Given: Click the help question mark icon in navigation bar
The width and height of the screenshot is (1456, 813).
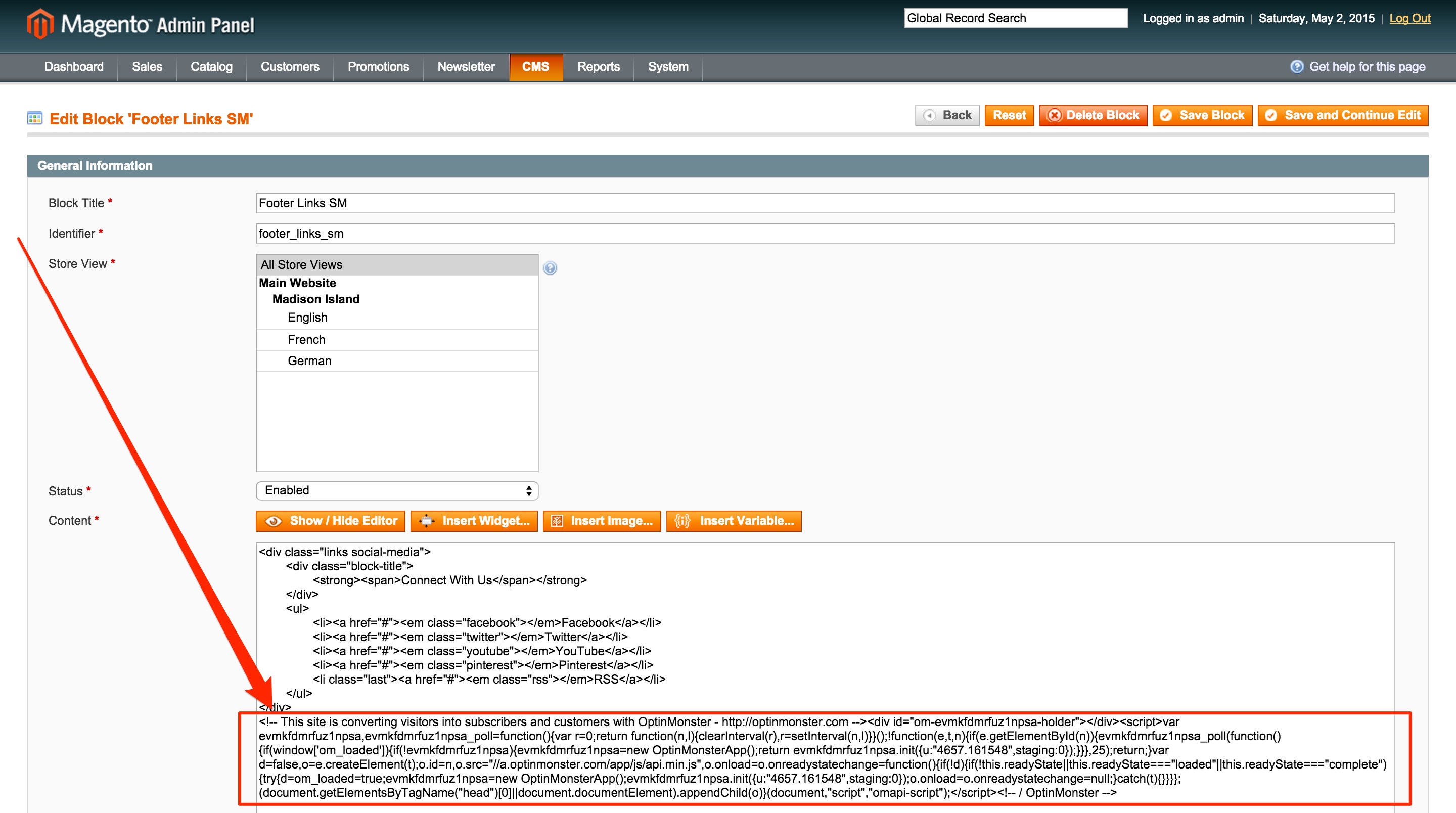Looking at the screenshot, I should click(x=1297, y=67).
